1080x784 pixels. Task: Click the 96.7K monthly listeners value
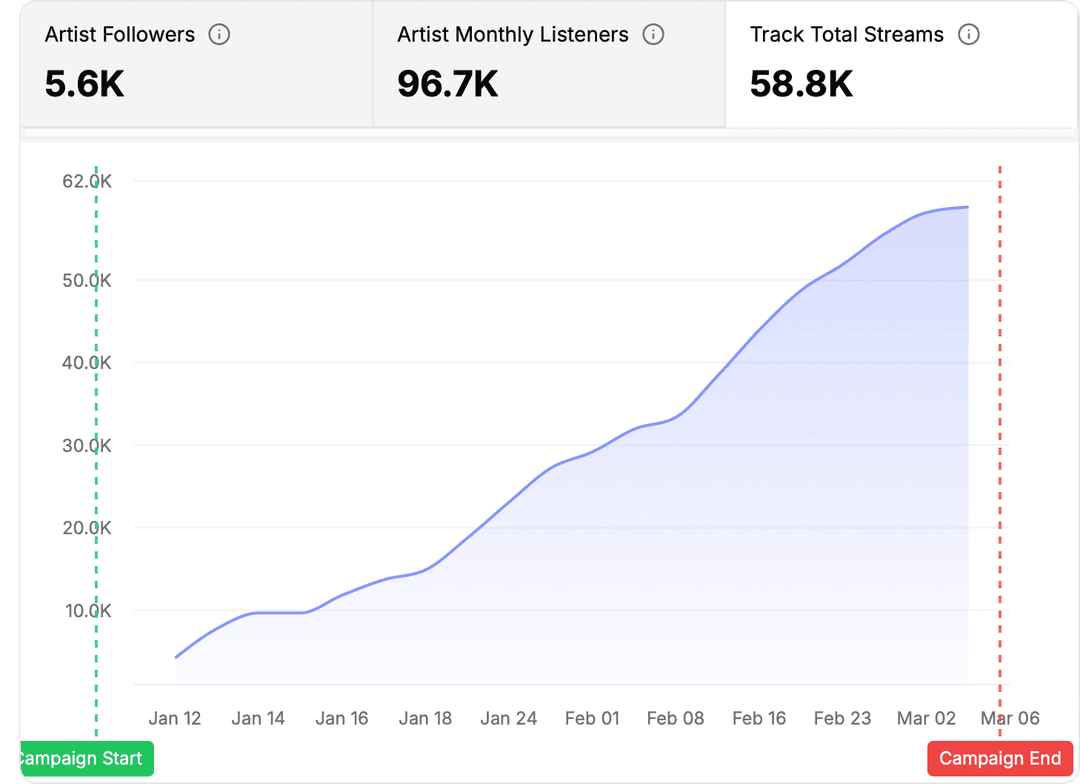click(x=448, y=84)
